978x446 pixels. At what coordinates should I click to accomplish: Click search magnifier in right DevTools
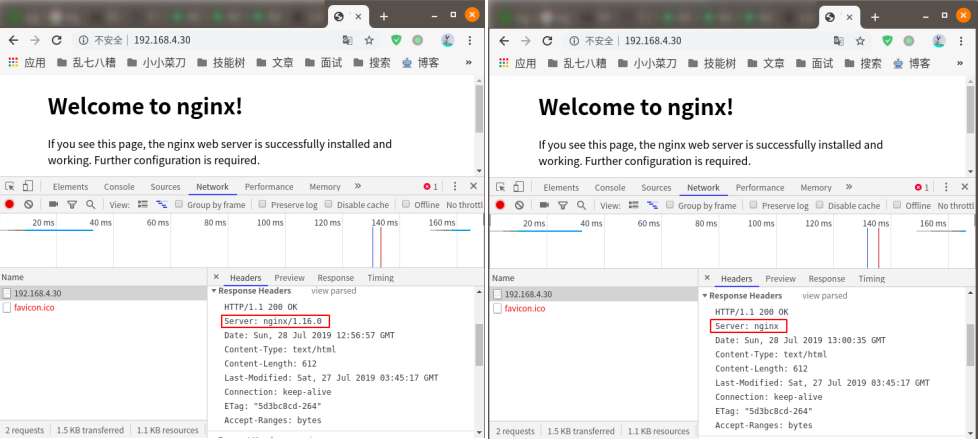[x=581, y=205]
